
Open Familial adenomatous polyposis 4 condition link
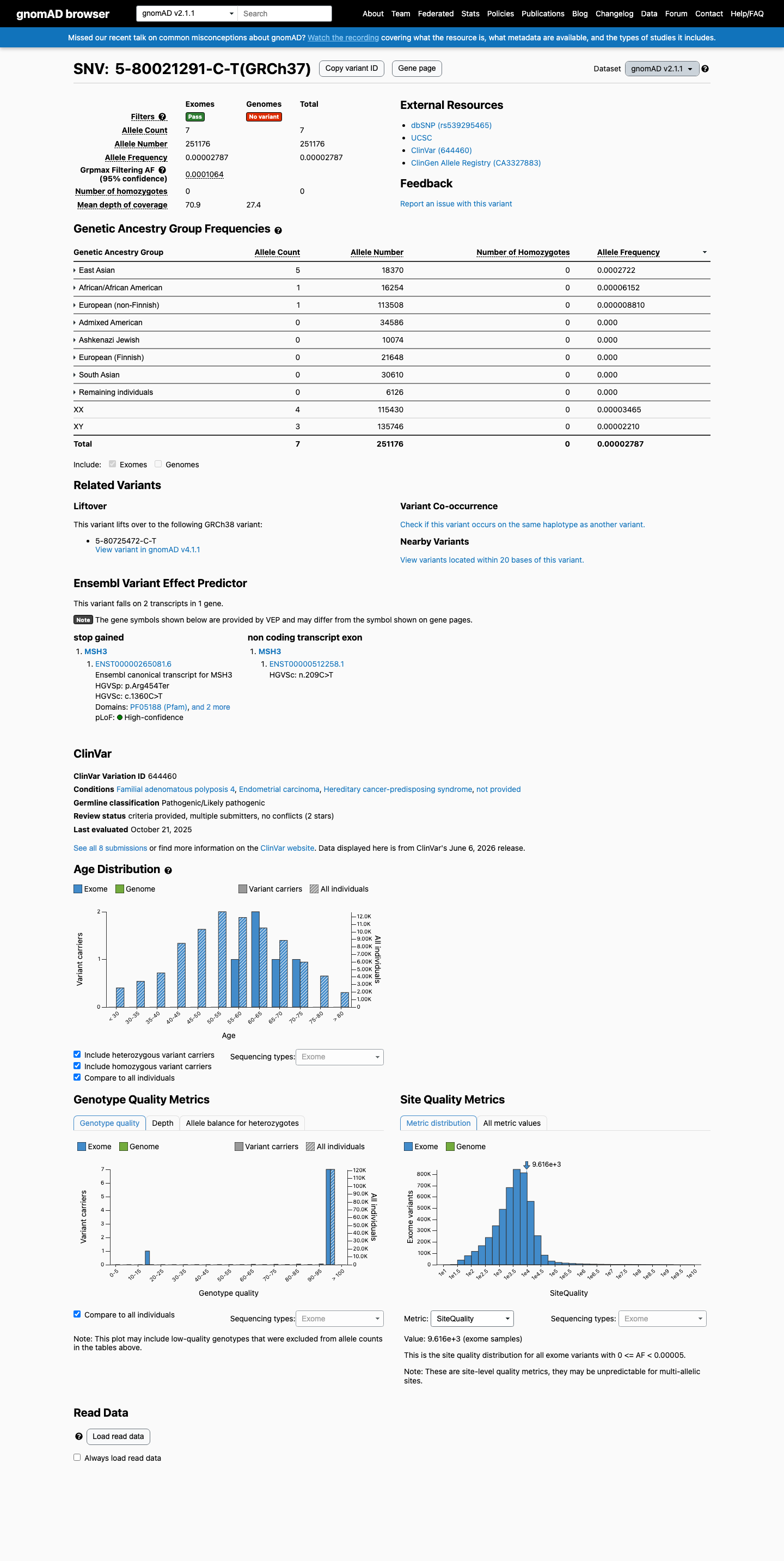point(176,790)
